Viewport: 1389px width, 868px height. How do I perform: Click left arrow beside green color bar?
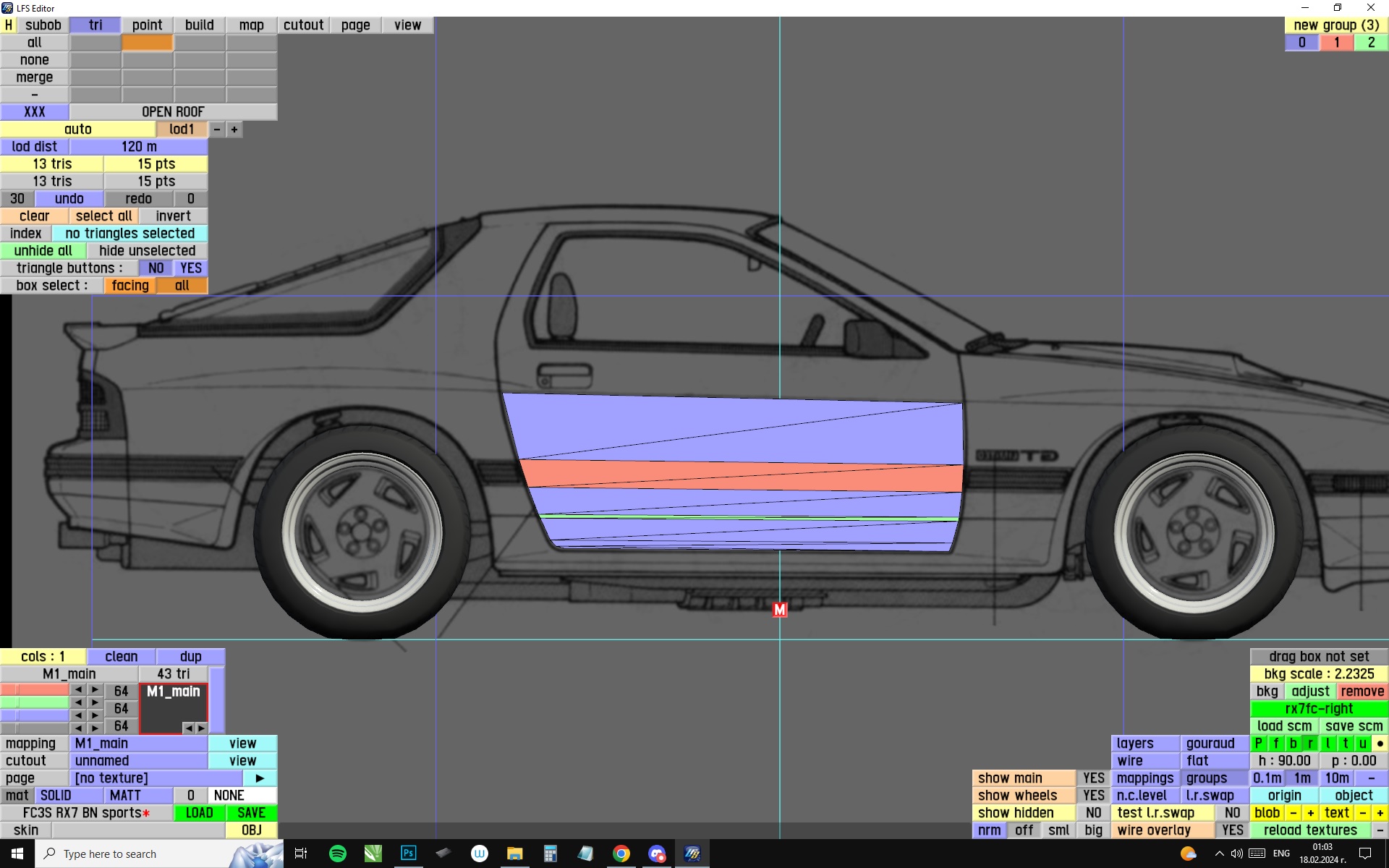coord(78,702)
